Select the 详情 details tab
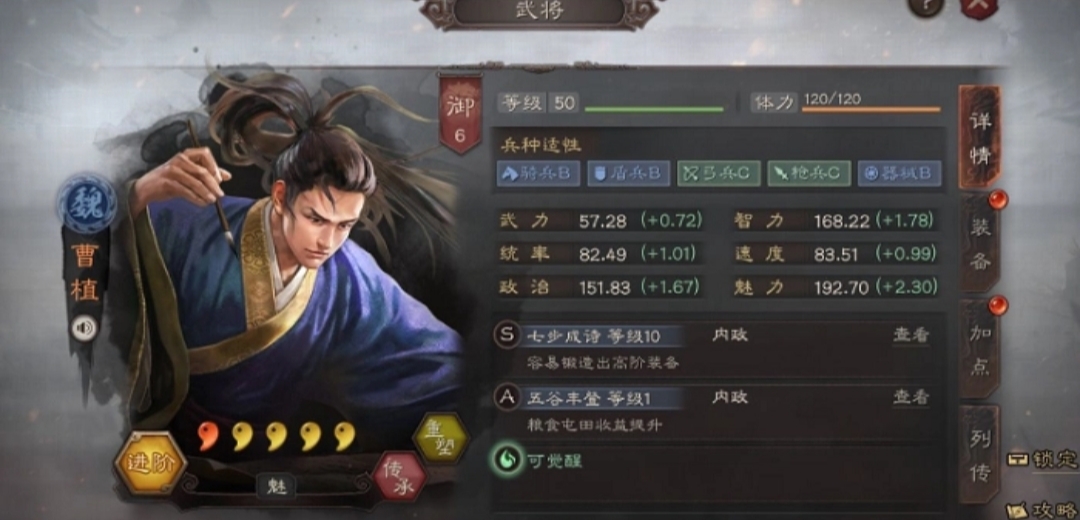Viewport: 1080px width, 520px height. pos(979,137)
